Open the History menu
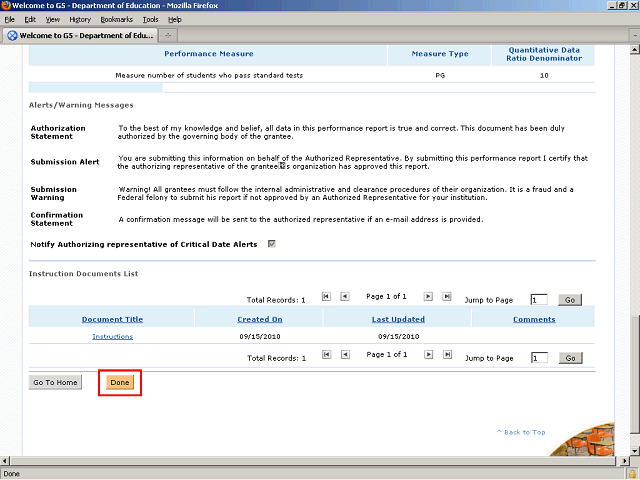Viewport: 640px width, 480px height. tap(80, 20)
